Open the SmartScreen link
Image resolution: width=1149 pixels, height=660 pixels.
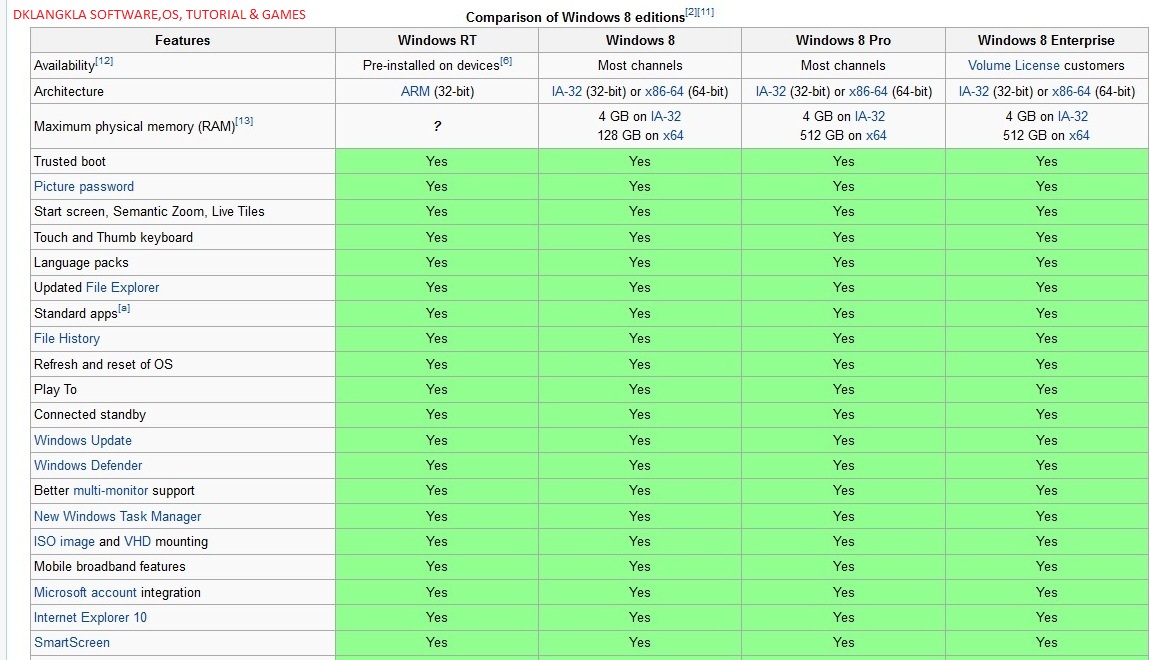(x=72, y=643)
